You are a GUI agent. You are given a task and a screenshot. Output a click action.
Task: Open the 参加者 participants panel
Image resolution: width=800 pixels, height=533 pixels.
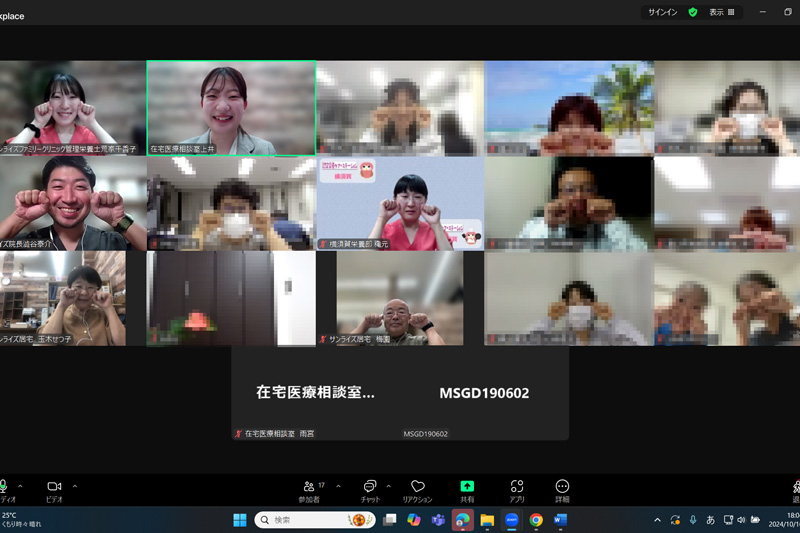[x=310, y=488]
